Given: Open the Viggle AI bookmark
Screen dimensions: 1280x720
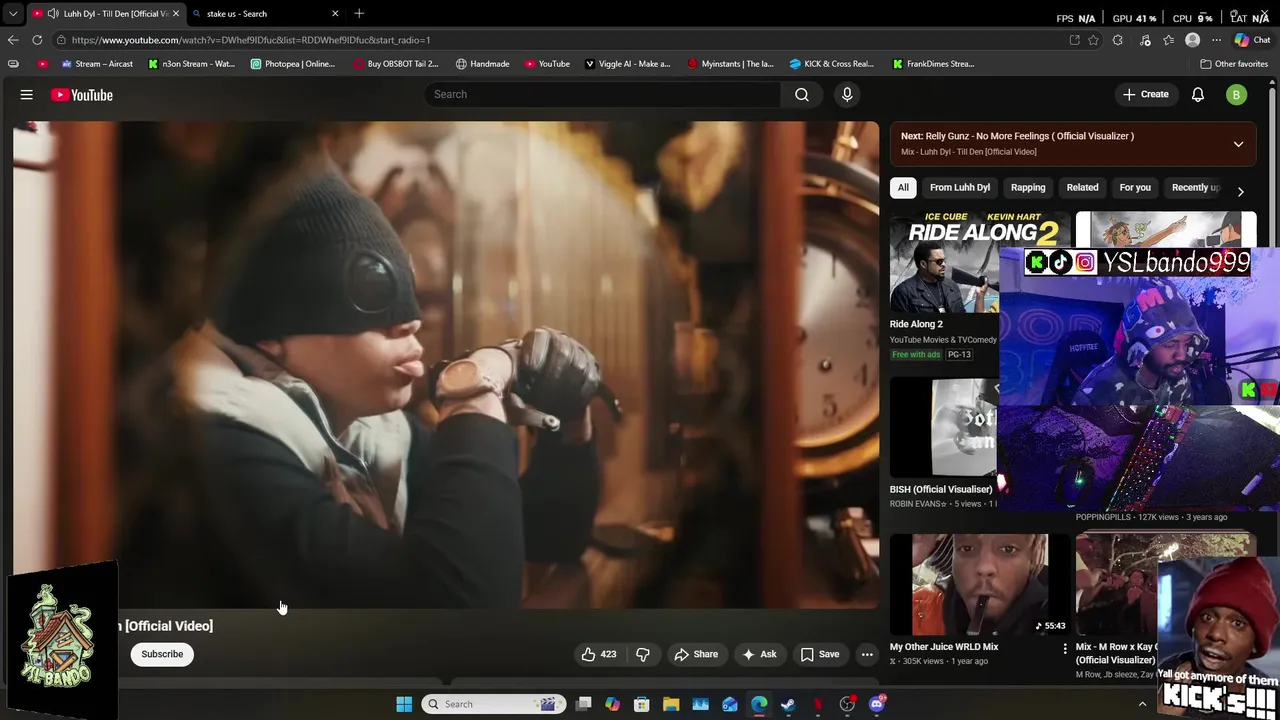Looking at the screenshot, I should point(628,64).
